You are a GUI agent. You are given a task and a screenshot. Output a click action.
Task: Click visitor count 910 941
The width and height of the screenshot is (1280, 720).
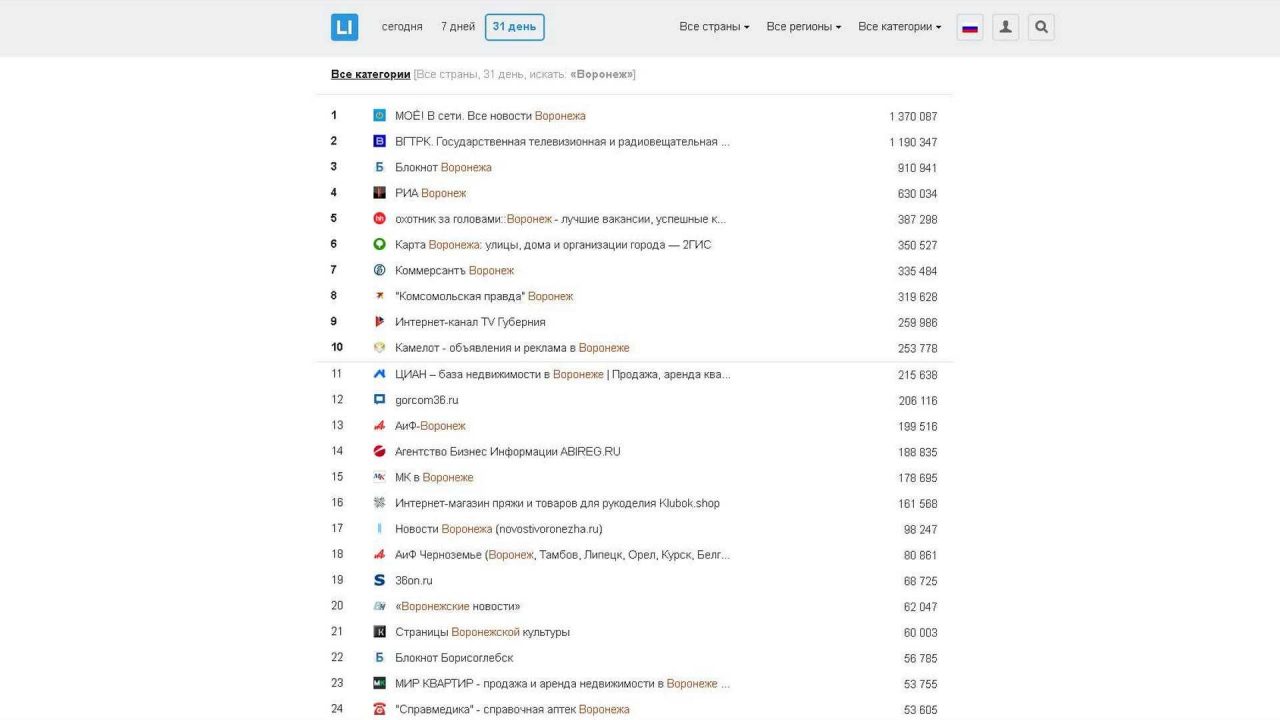917,168
